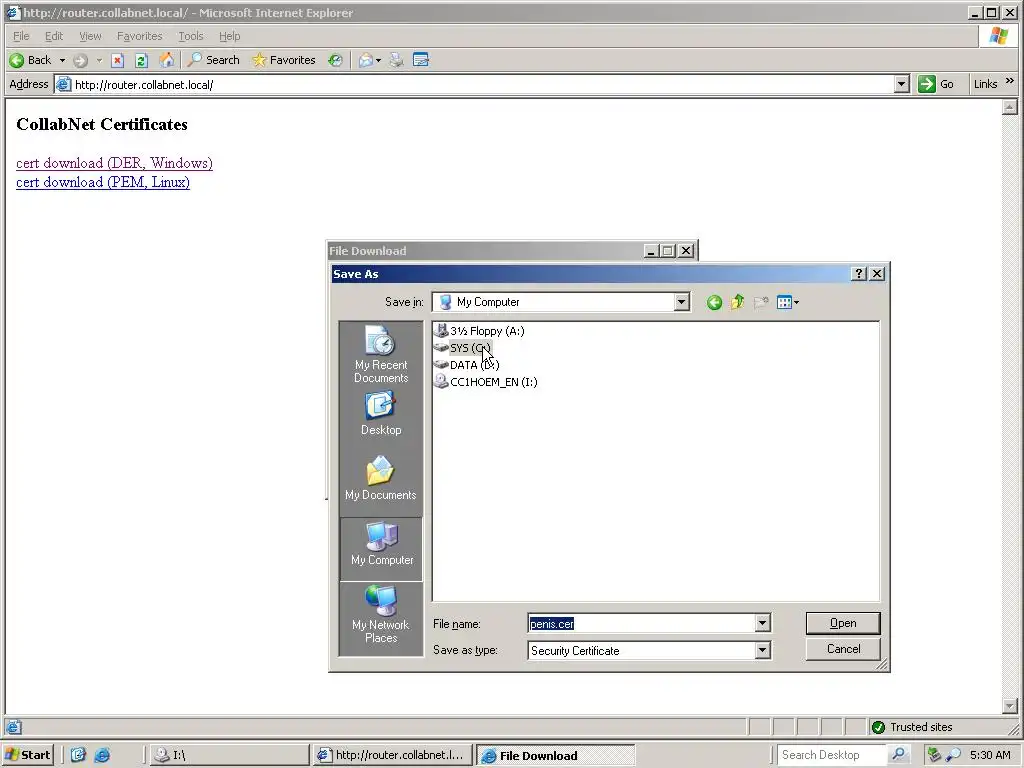
Task: Click the Create New Folder icon in Save As
Action: click(761, 302)
